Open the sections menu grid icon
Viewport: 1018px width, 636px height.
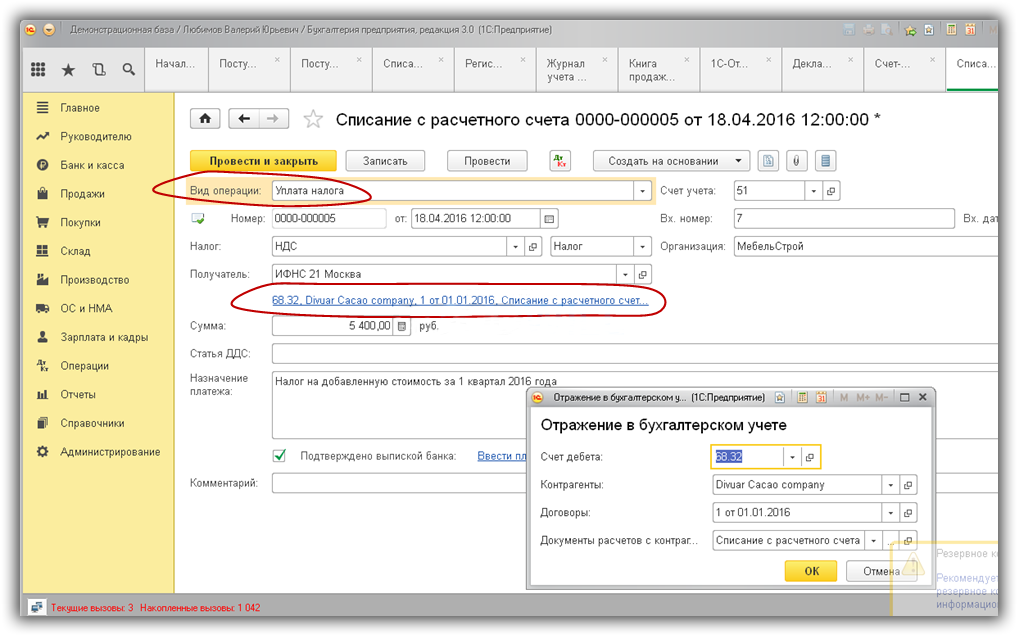(38, 69)
